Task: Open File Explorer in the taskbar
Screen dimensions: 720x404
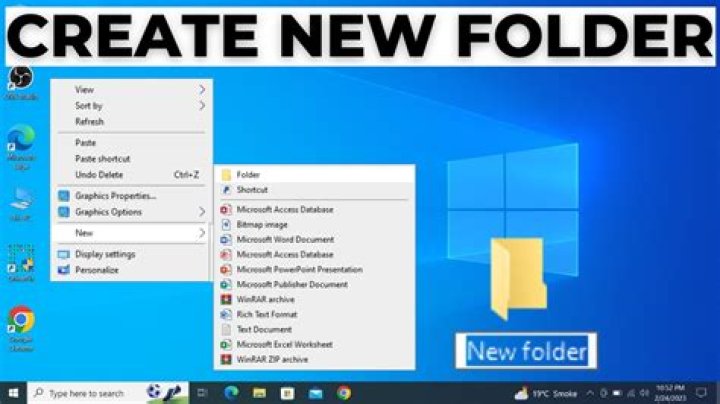Action: pos(259,393)
